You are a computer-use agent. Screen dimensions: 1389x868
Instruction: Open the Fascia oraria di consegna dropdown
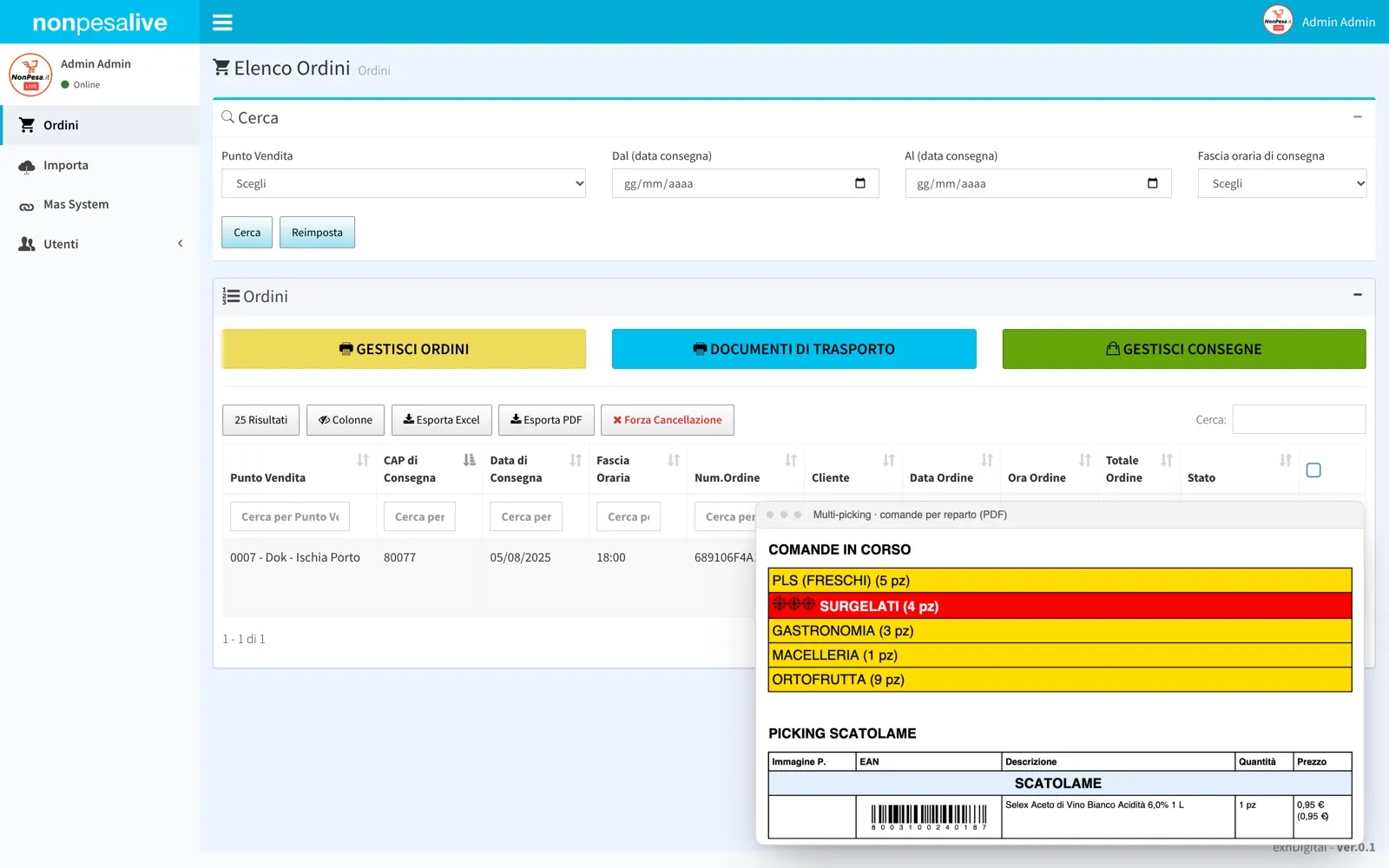pyautogui.click(x=1282, y=183)
